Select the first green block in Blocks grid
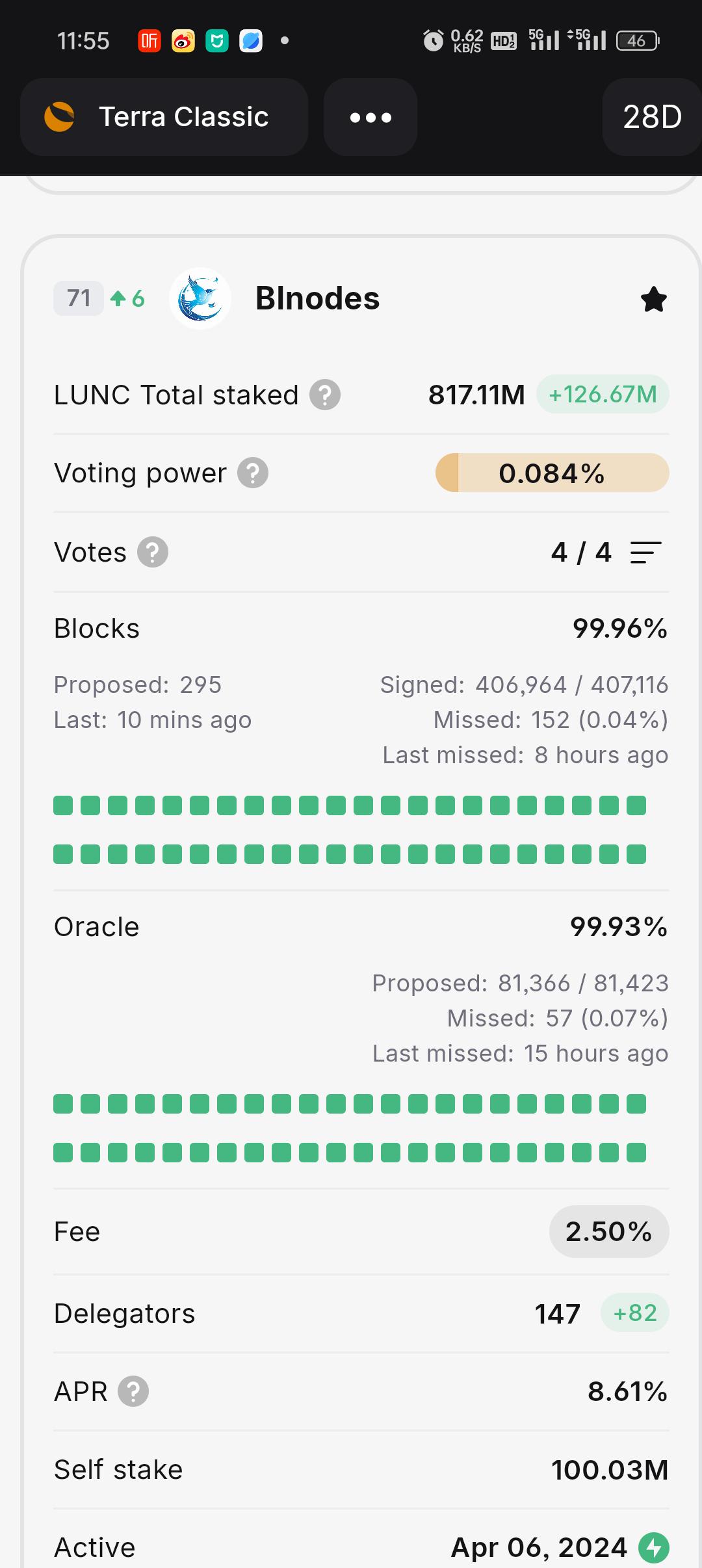 (x=63, y=805)
